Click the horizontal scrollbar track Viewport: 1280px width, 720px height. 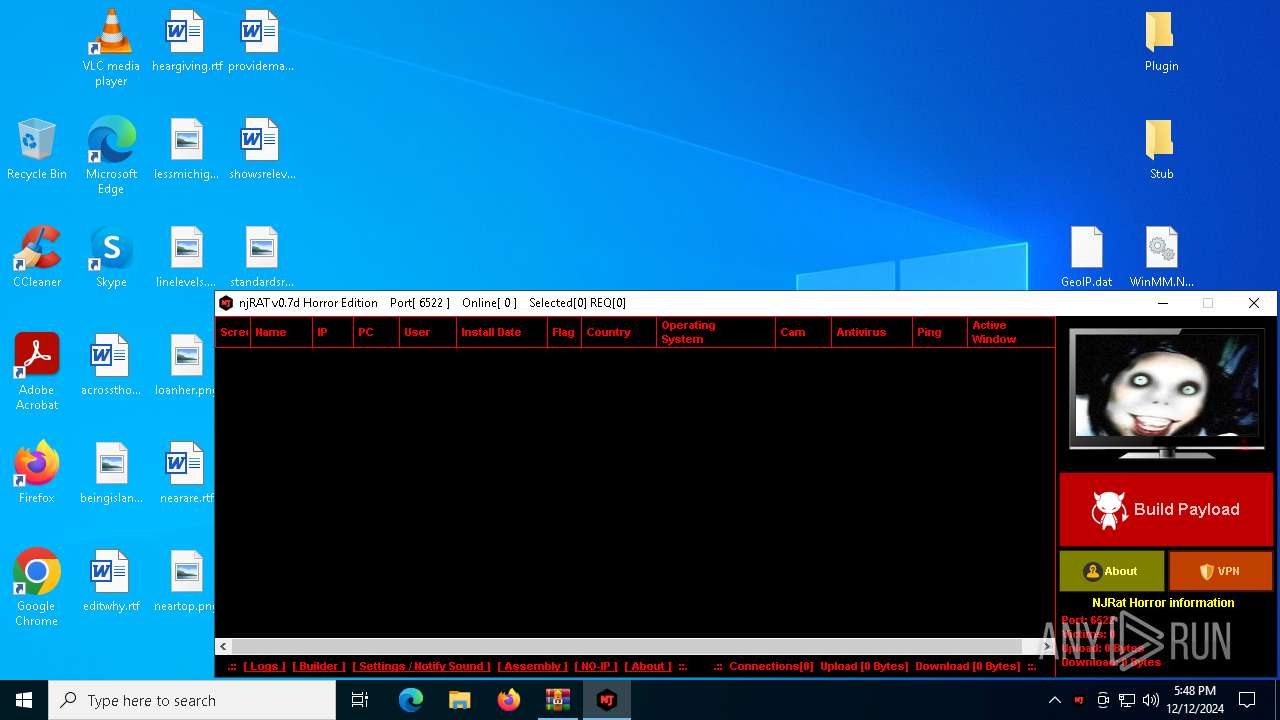click(635, 647)
